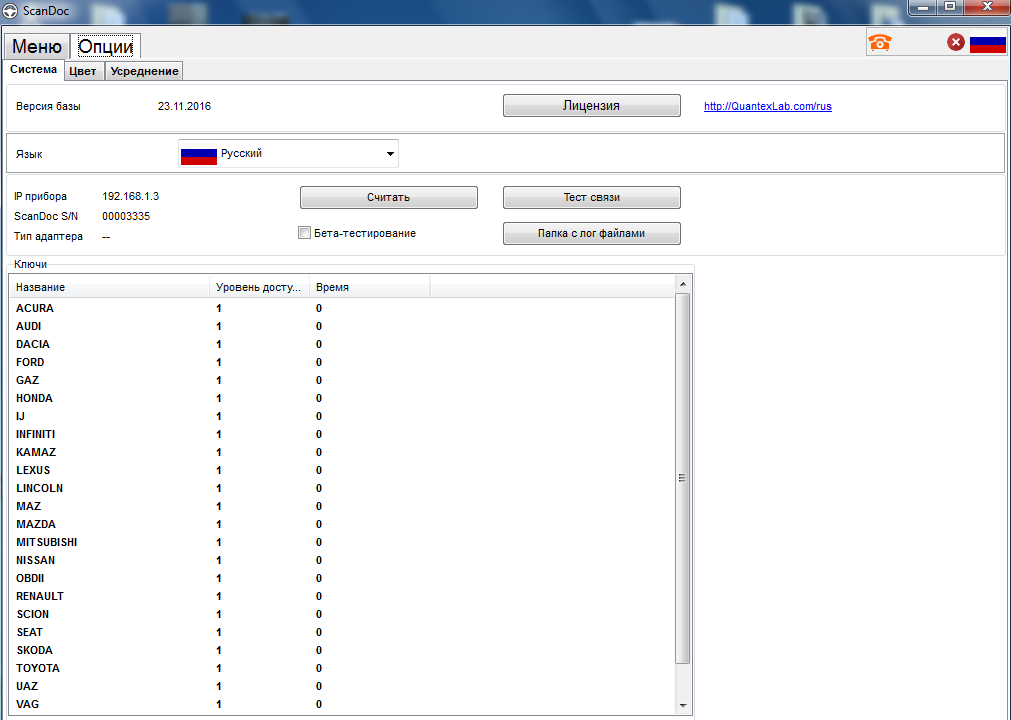1011x720 pixels.
Task: Select the MAZDA row
Action: pyautogui.click(x=342, y=525)
